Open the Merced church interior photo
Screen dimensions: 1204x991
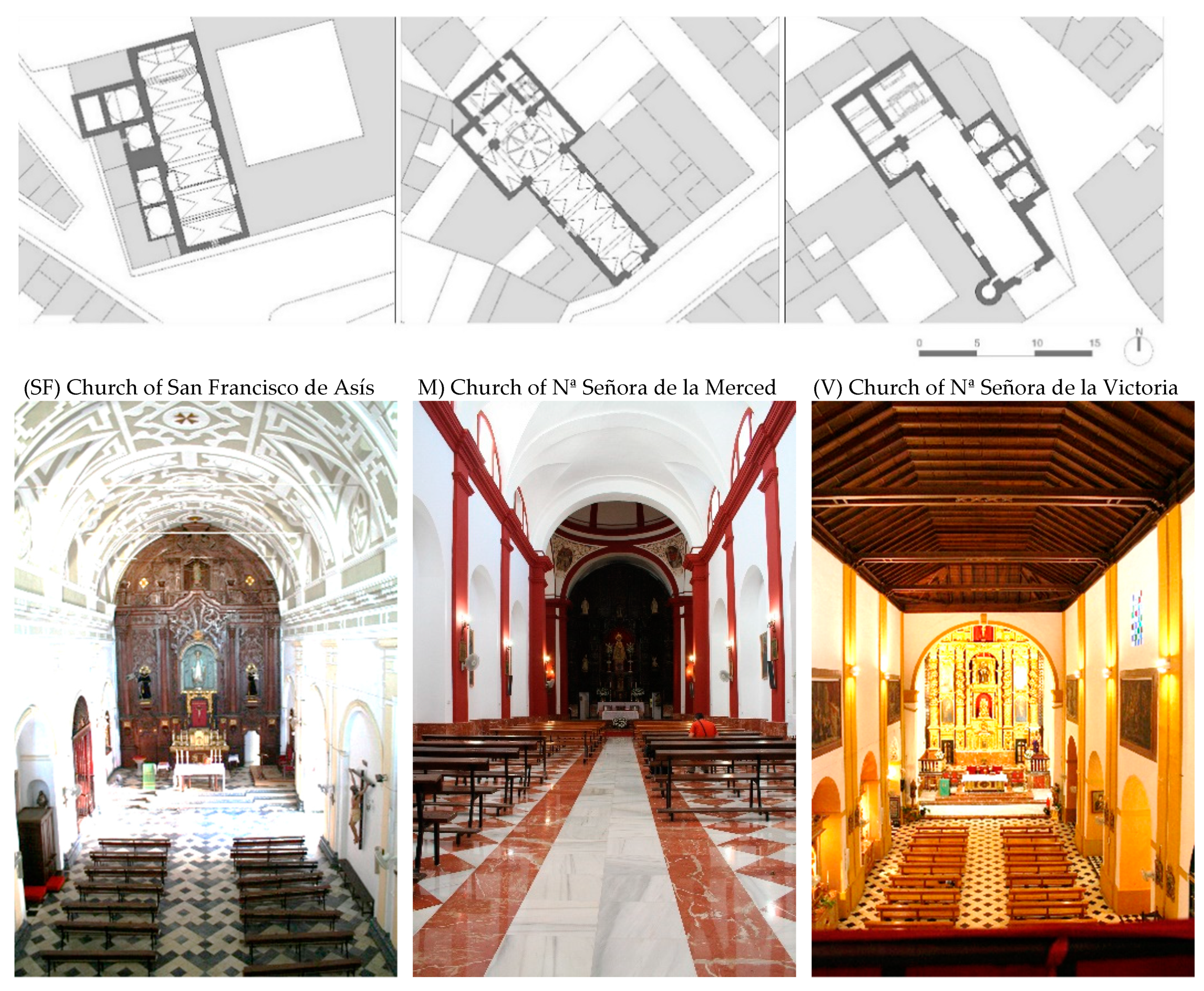click(x=604, y=688)
